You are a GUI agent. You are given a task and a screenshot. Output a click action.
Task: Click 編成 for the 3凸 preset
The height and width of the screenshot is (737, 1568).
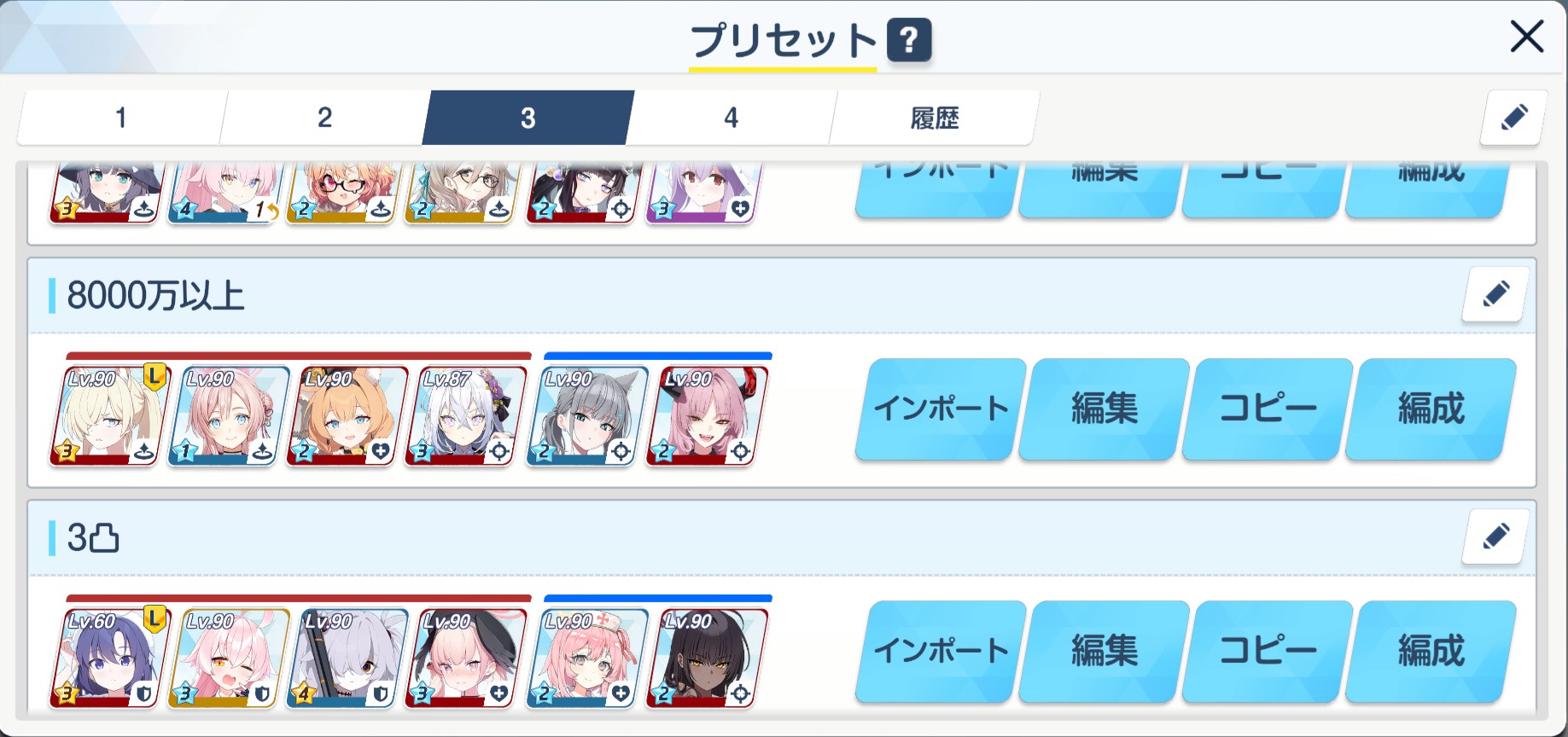(1431, 651)
